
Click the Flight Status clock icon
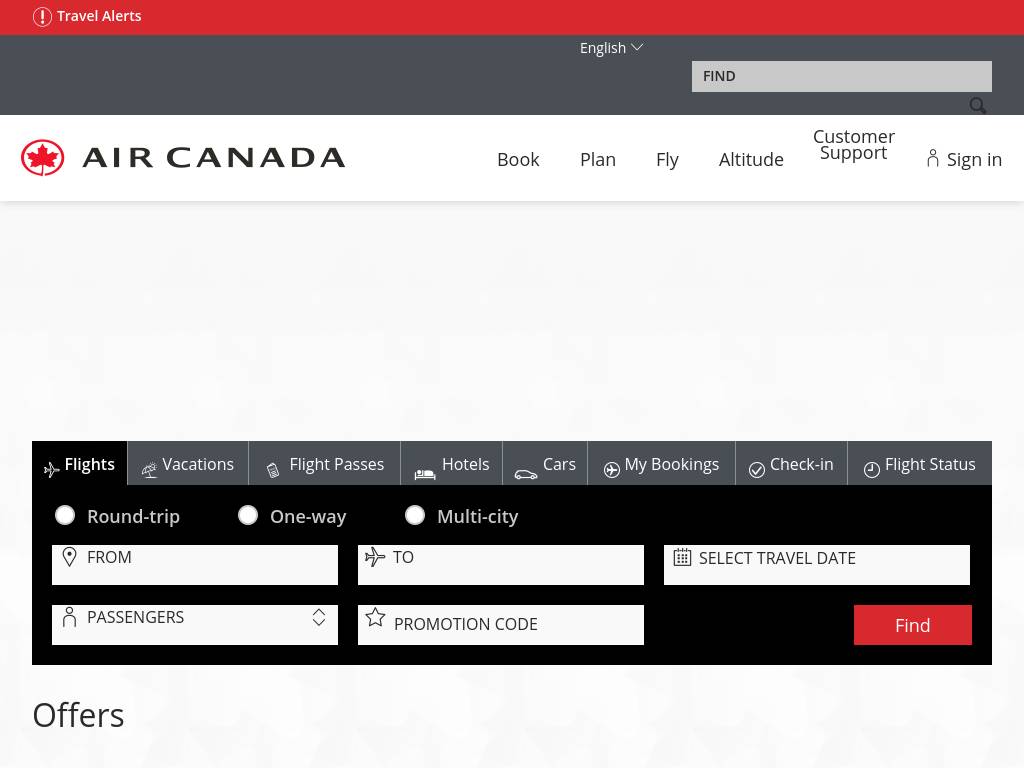[872, 470]
